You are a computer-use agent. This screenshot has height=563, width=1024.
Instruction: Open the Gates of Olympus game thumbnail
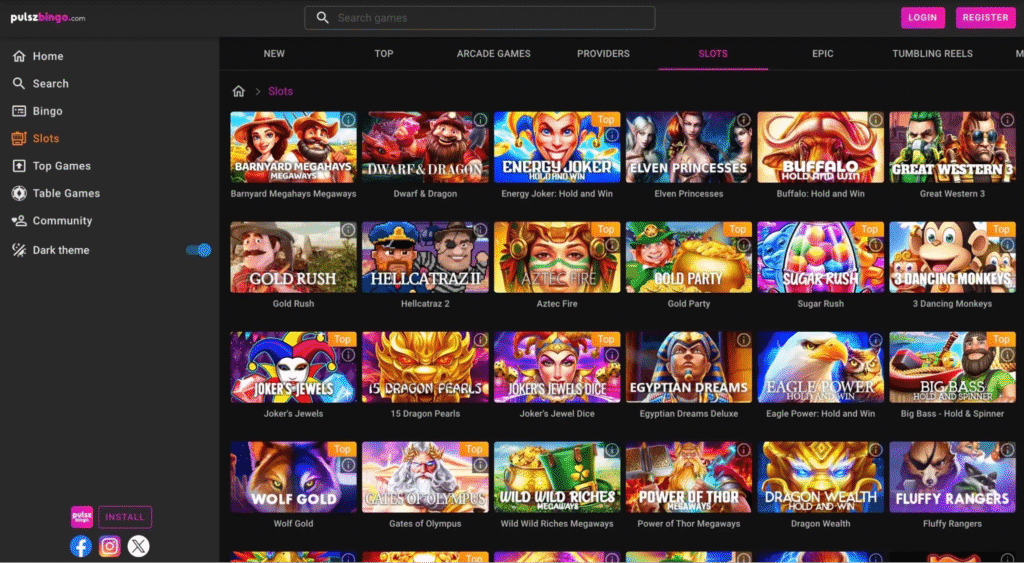425,477
